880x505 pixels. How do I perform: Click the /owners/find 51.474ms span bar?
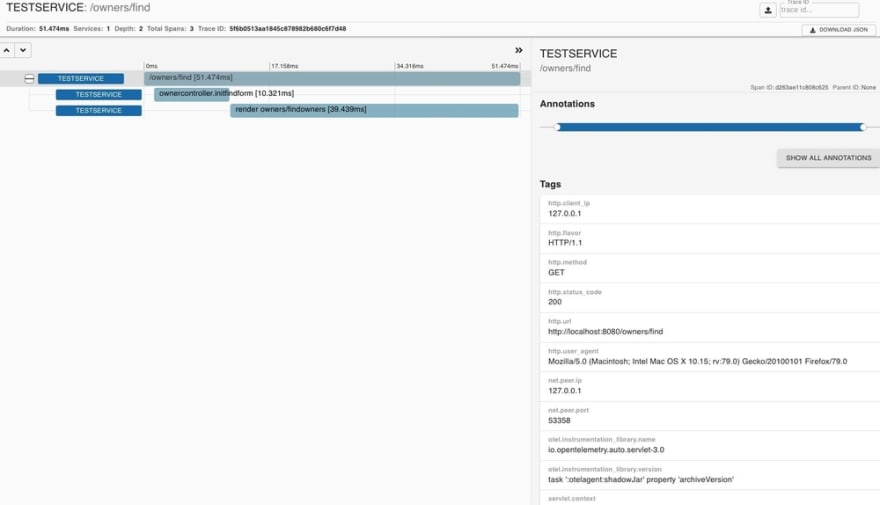(332, 78)
